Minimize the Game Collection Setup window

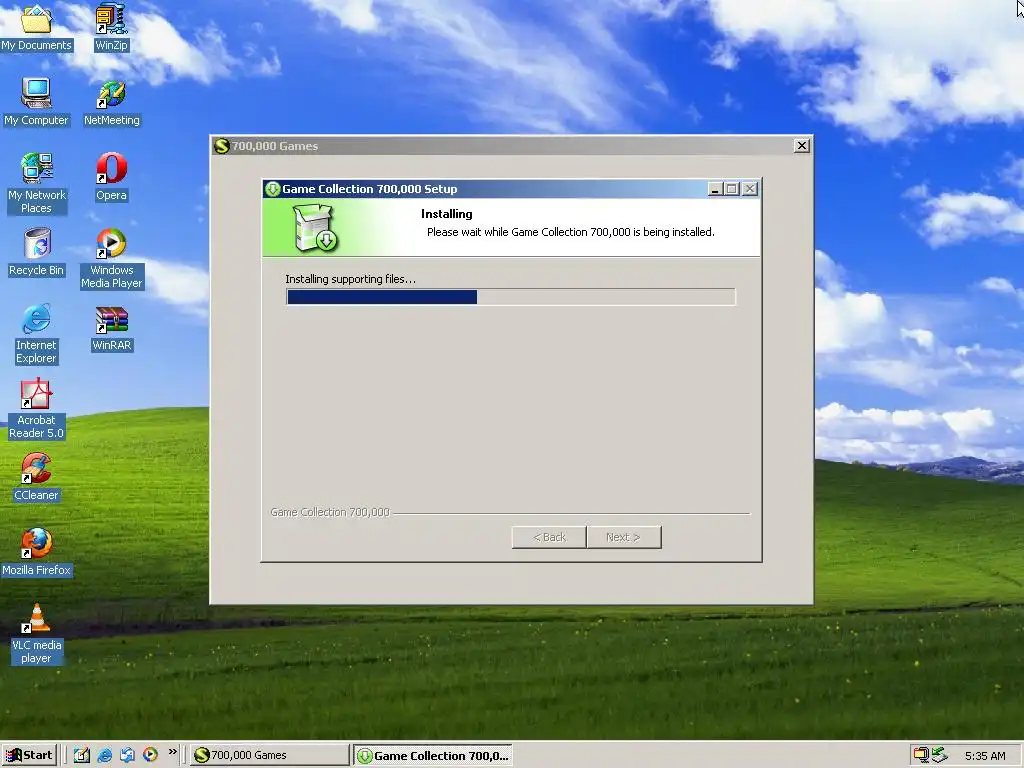(715, 189)
